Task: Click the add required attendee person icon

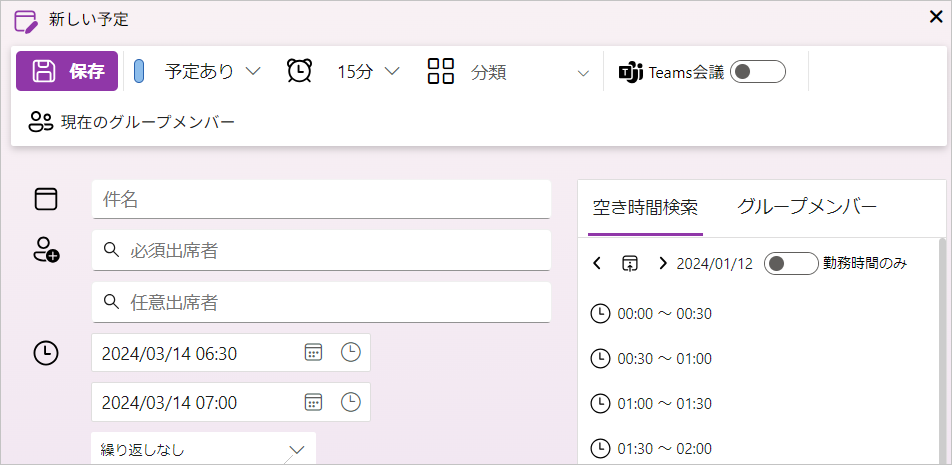Action: (46, 249)
